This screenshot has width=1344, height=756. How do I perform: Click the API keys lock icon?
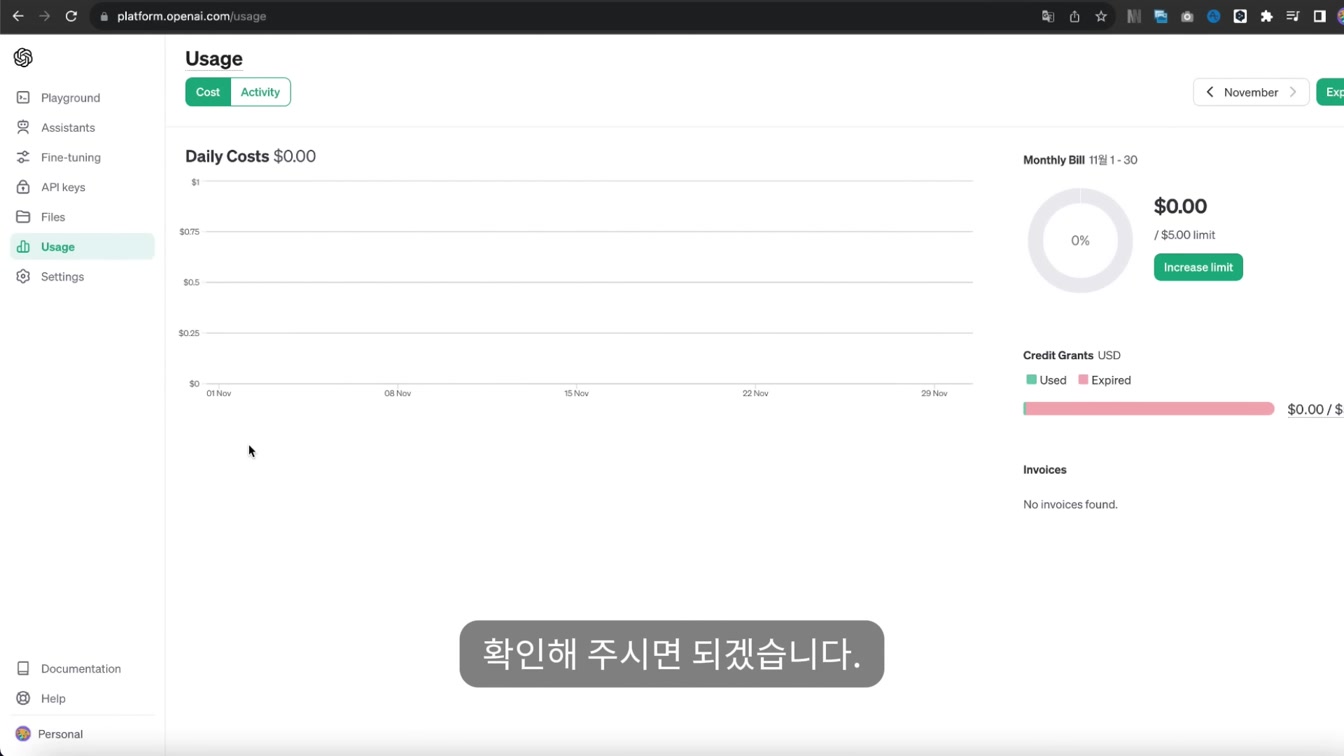[x=23, y=187]
